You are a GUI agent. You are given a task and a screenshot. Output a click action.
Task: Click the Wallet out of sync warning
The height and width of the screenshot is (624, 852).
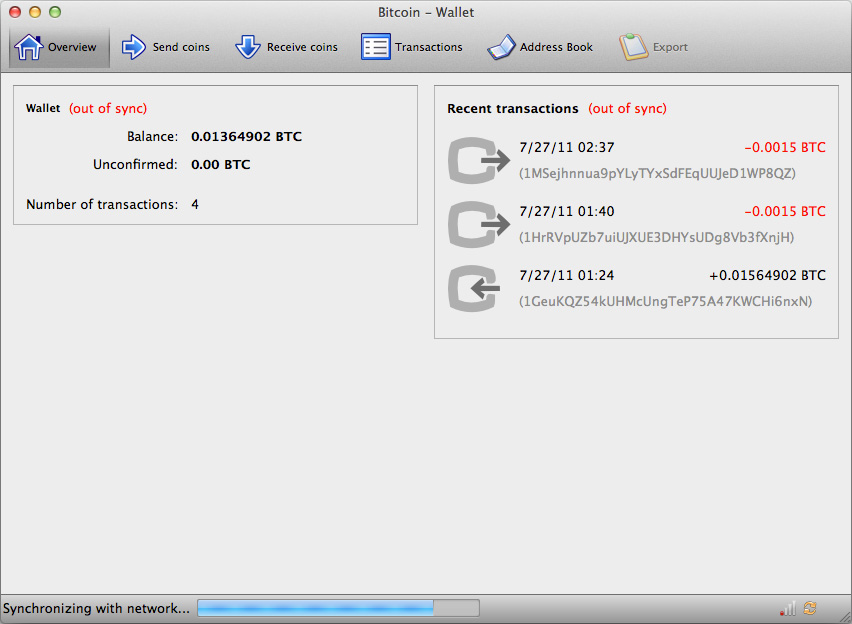tap(108, 108)
